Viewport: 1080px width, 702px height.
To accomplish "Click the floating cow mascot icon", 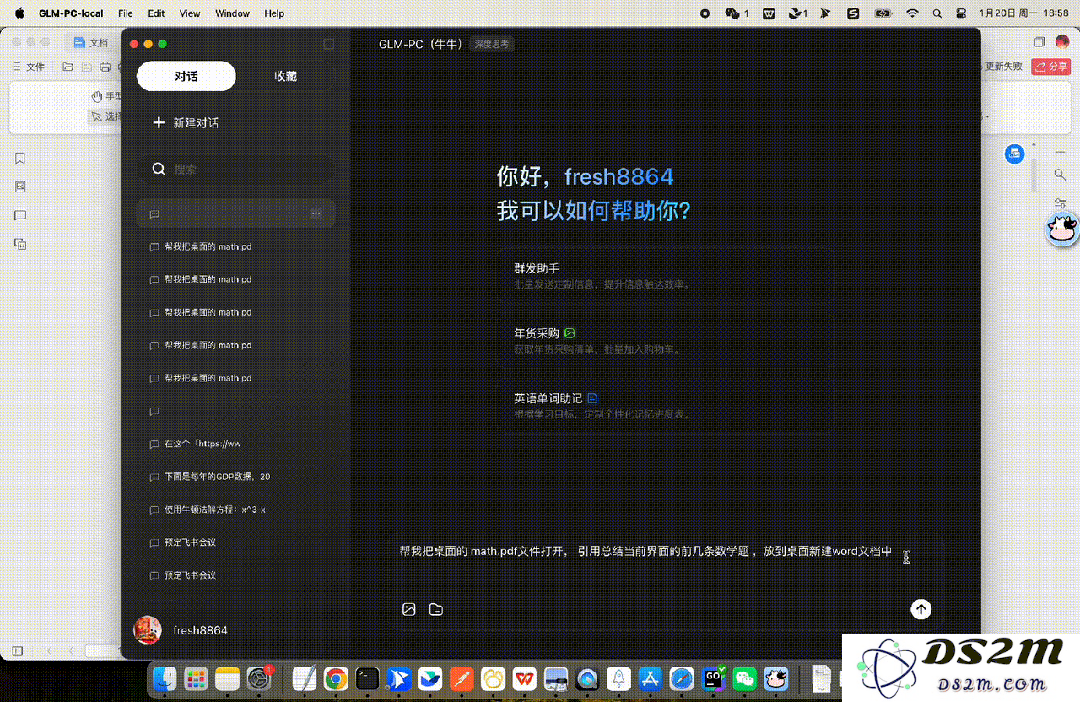I will click(1061, 229).
